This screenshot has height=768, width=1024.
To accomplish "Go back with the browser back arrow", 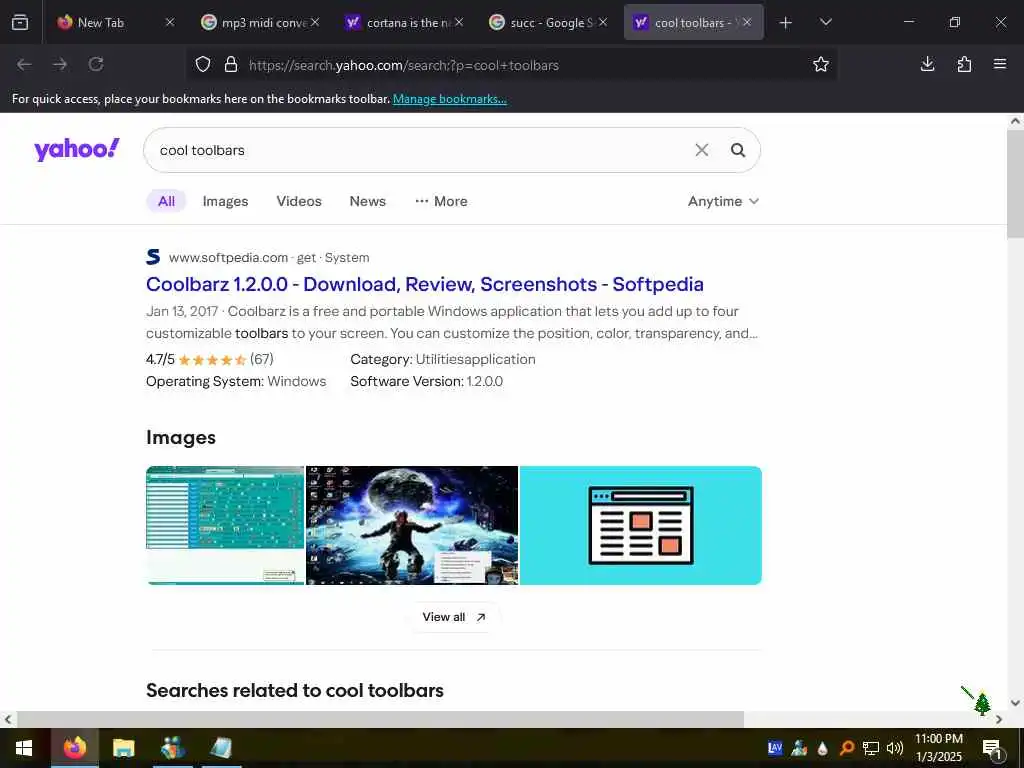I will pyautogui.click(x=24, y=64).
